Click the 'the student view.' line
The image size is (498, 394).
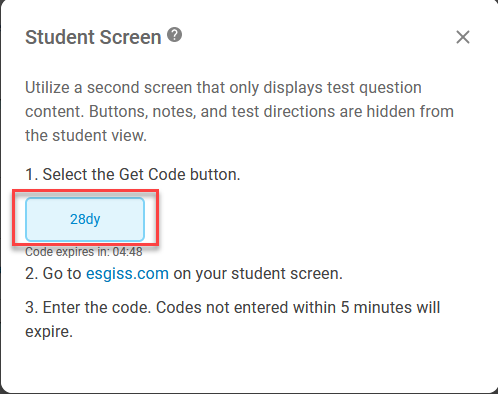click(86, 136)
